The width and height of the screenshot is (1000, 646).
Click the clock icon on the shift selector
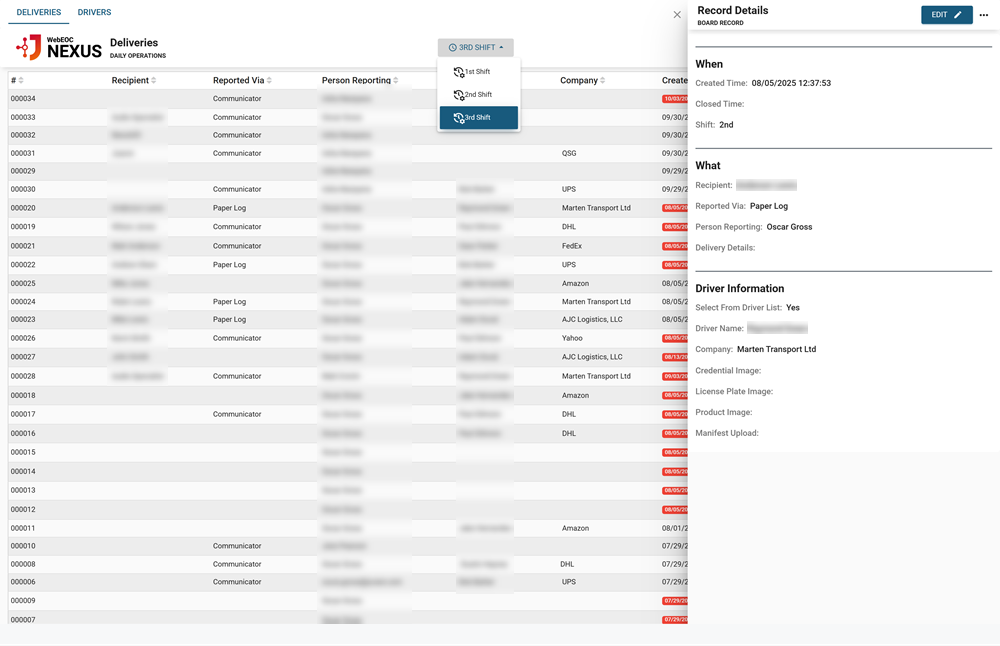coord(452,47)
